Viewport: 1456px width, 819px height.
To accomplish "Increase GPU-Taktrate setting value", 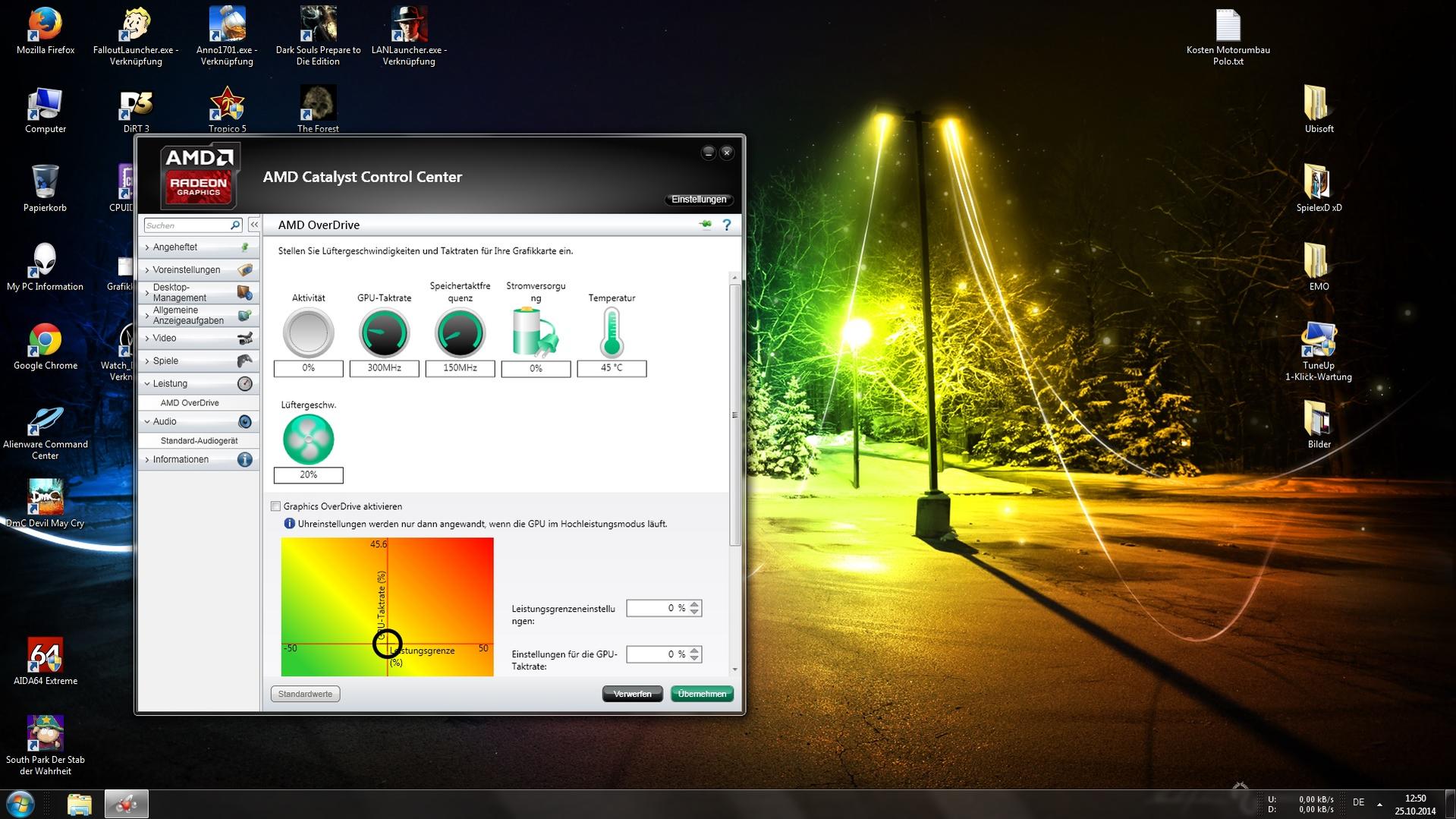I will click(x=694, y=650).
